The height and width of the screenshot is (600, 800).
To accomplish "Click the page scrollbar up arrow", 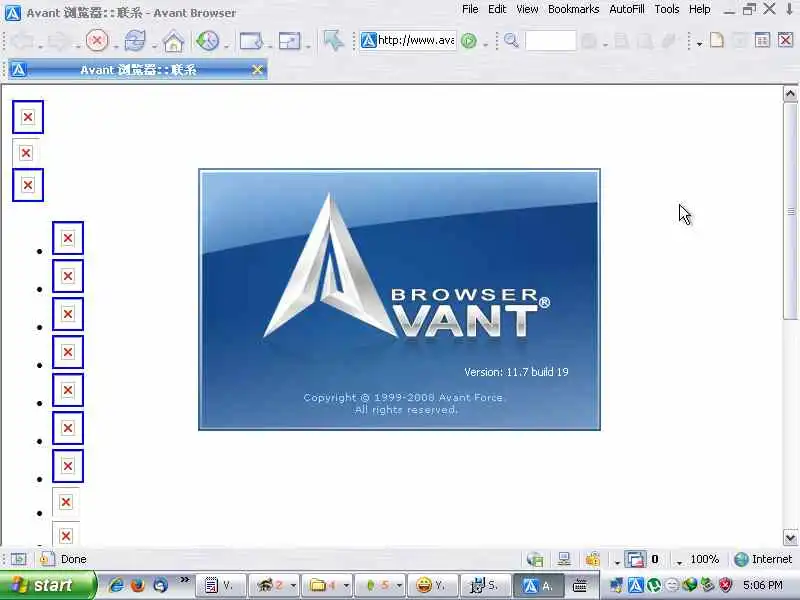I will tap(790, 94).
